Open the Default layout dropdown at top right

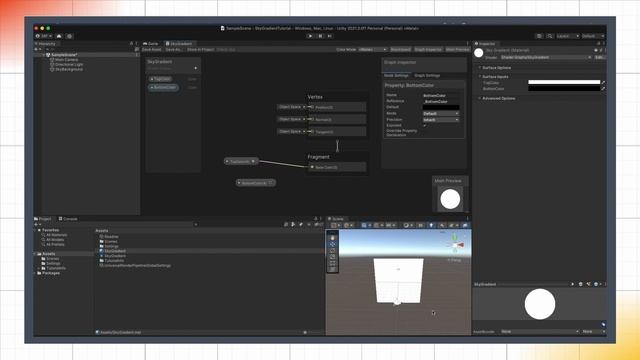pyautogui.click(x=593, y=36)
